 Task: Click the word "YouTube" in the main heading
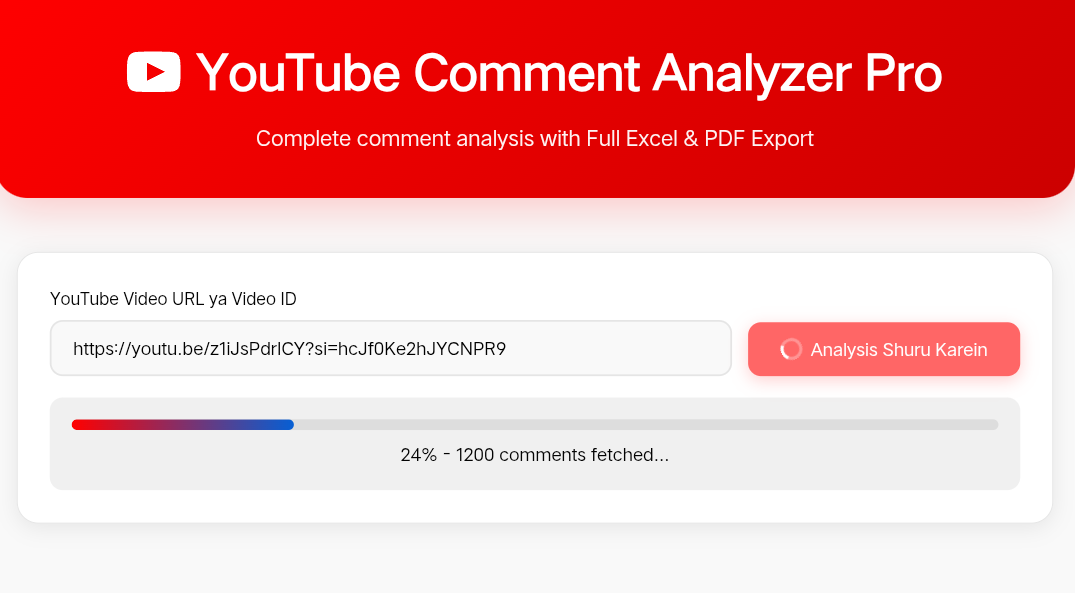pos(298,73)
